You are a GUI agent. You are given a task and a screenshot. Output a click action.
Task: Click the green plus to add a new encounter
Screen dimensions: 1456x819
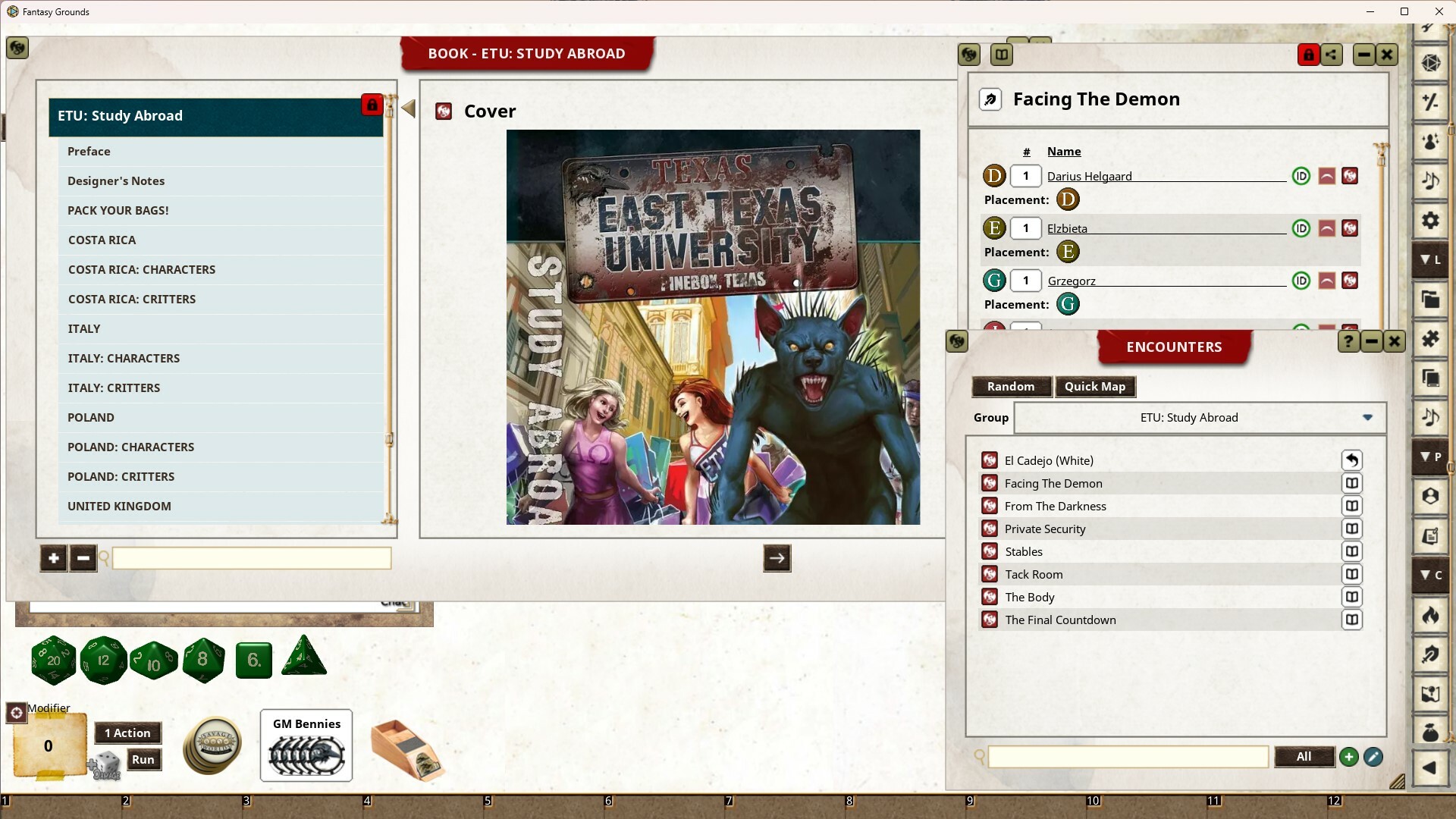click(1348, 757)
